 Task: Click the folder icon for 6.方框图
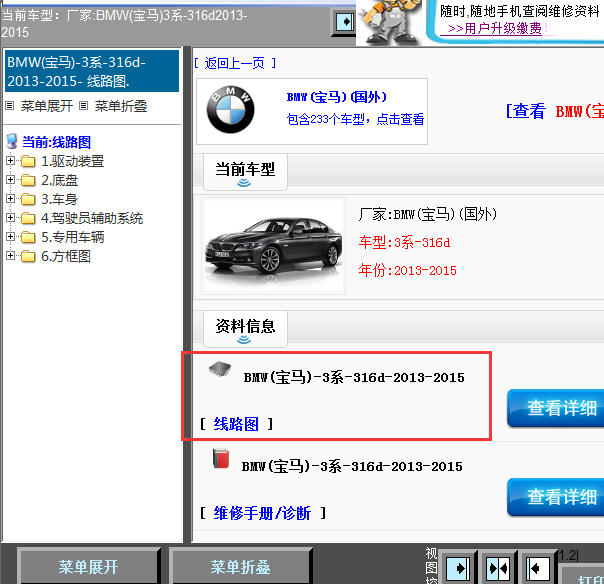[x=28, y=256]
